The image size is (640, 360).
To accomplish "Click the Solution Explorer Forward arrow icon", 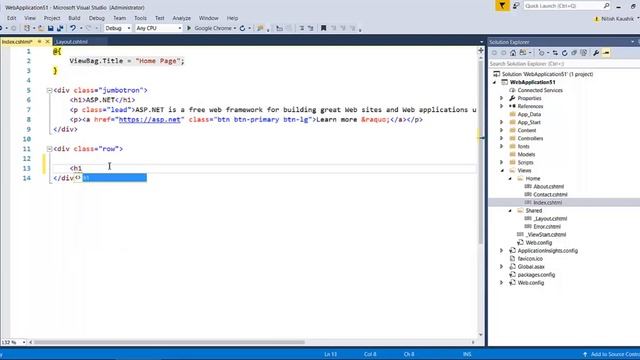I will click(x=503, y=53).
